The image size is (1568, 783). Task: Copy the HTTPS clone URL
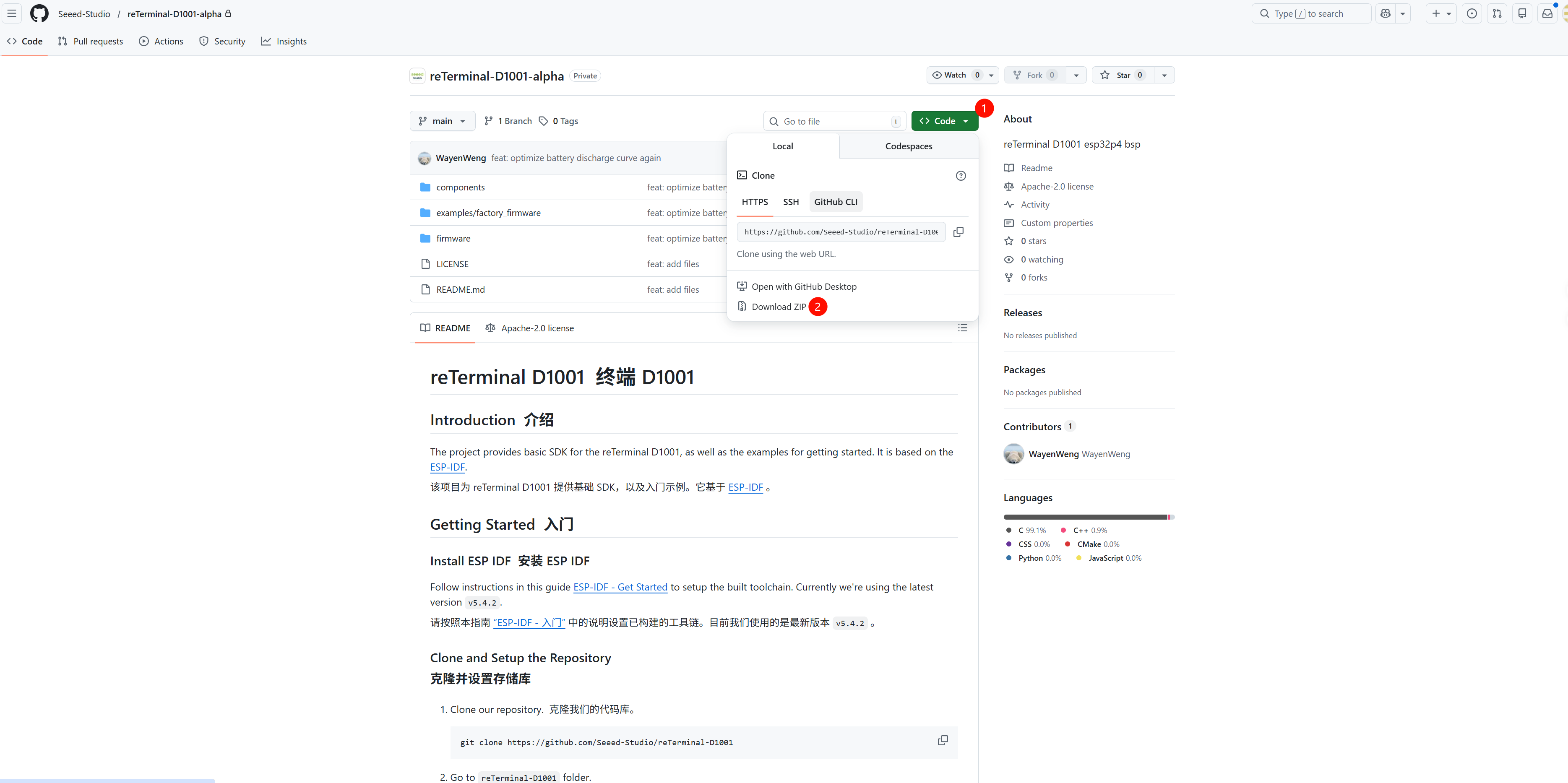pyautogui.click(x=958, y=232)
